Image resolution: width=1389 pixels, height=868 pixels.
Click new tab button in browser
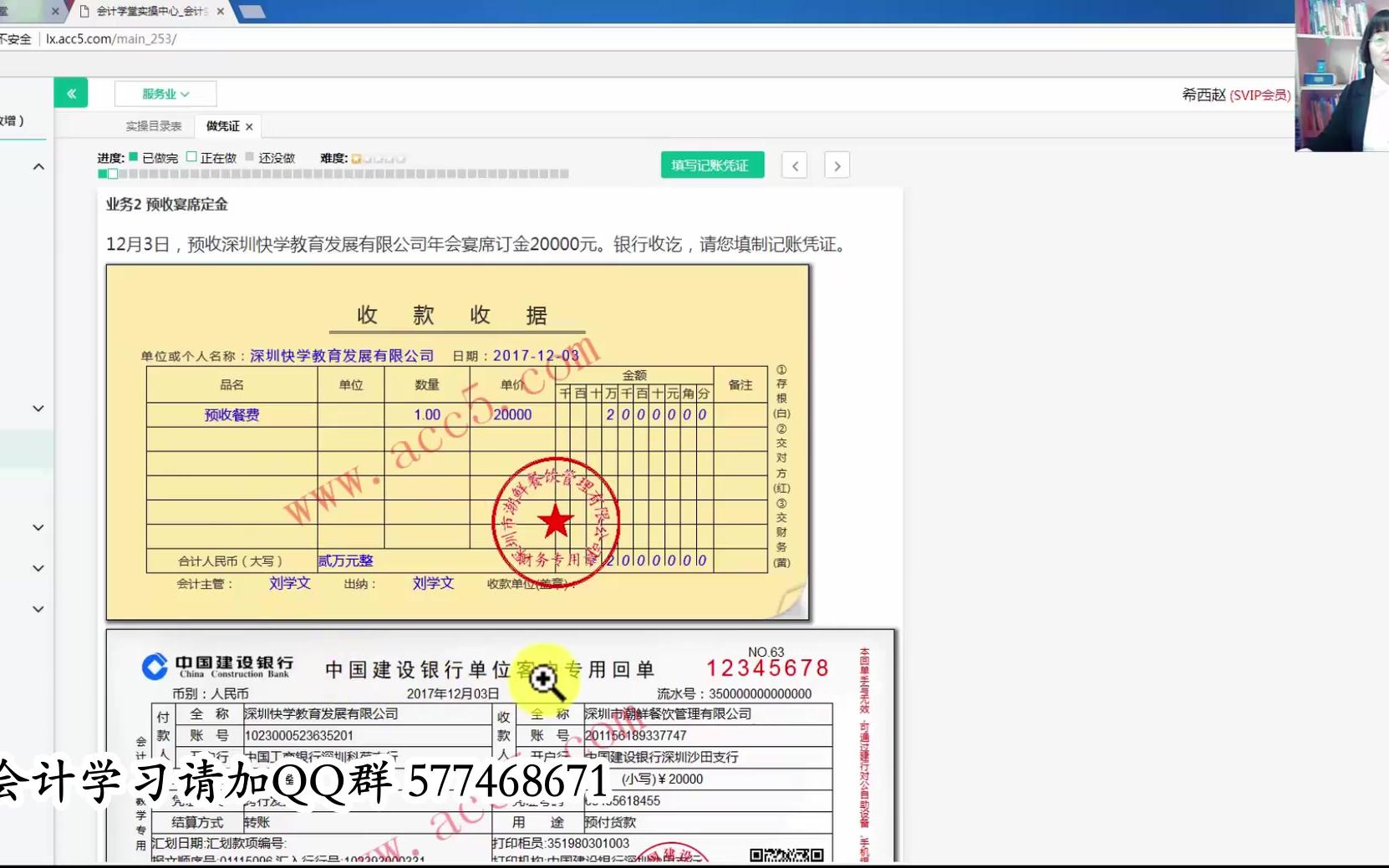(x=252, y=12)
